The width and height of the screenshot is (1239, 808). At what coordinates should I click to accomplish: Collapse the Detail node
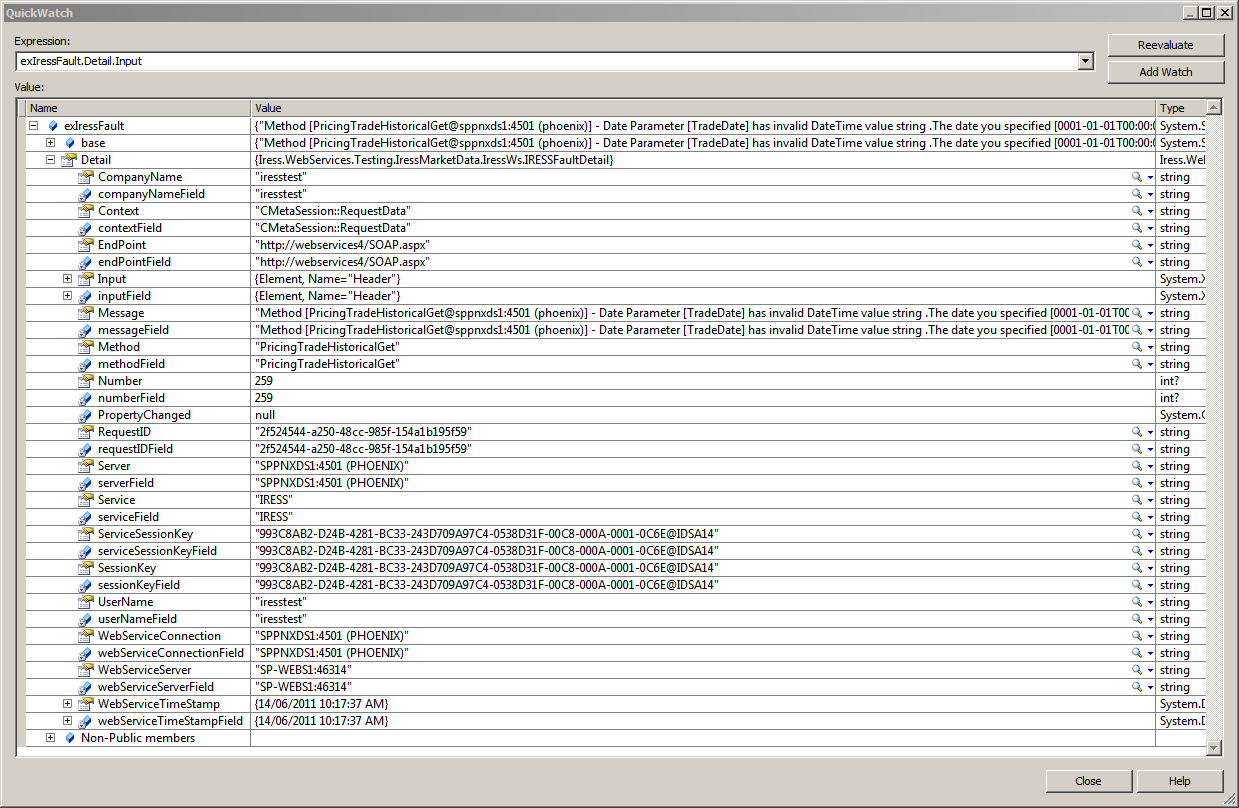51,160
